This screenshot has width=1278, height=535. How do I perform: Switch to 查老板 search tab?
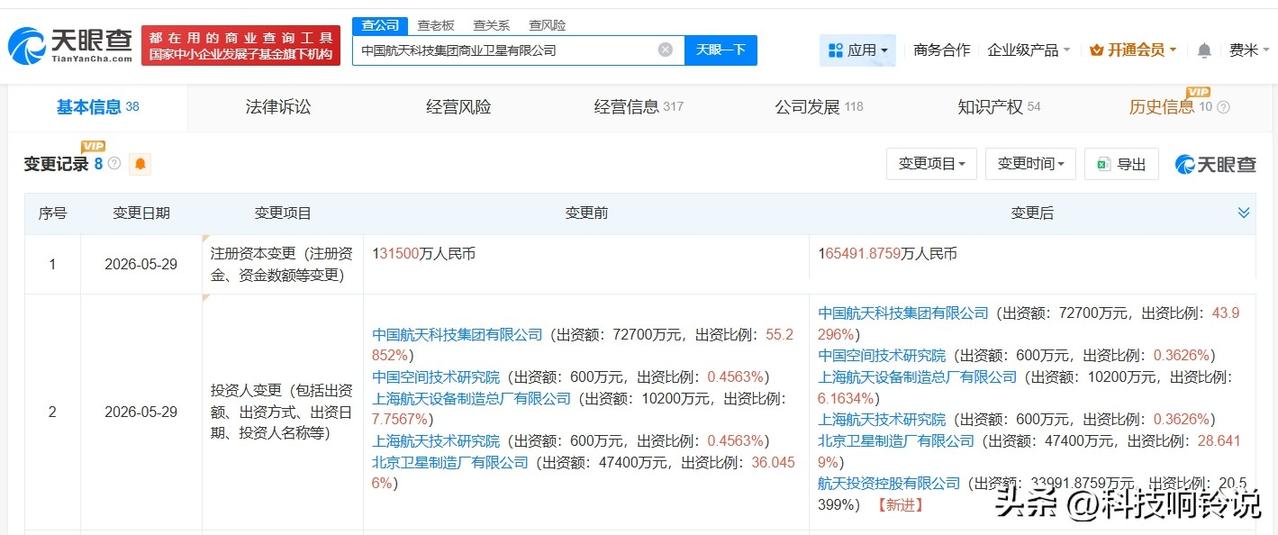(435, 25)
